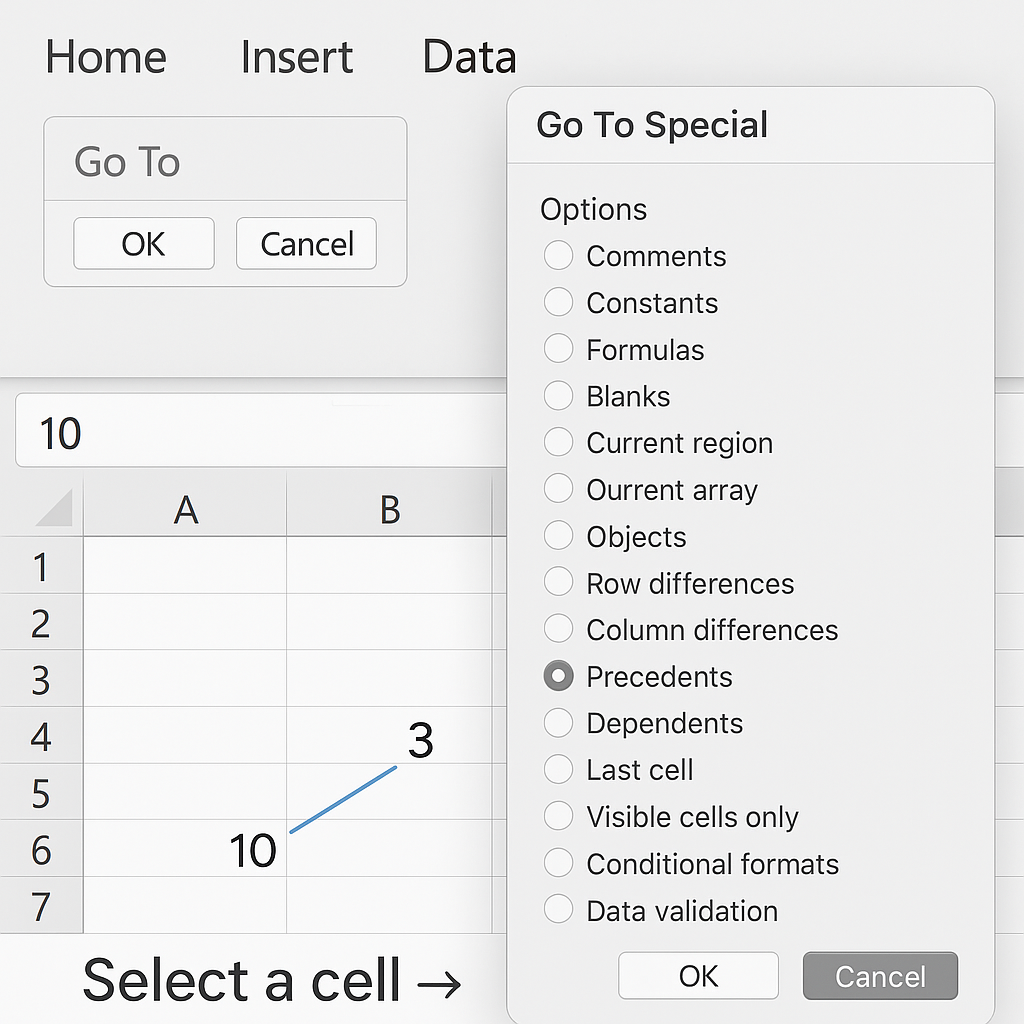1024x1024 pixels.
Task: Confirm Go To Special with OK
Action: tap(698, 976)
